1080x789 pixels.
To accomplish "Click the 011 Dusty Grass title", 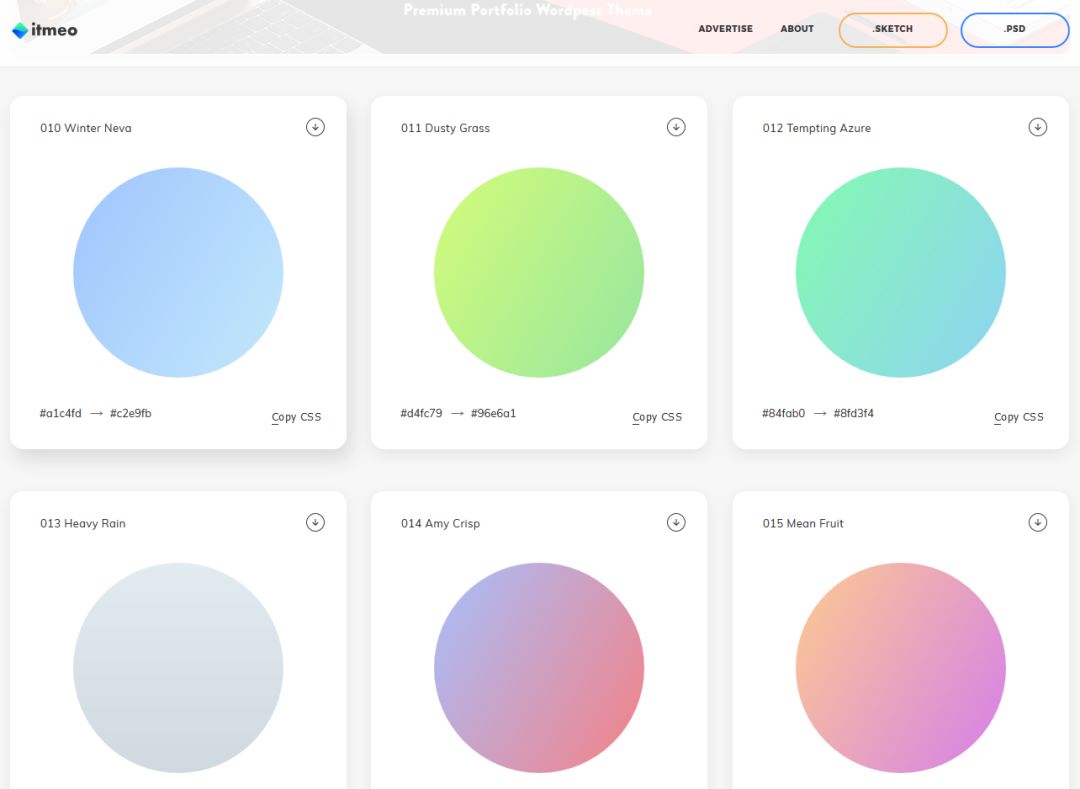I will point(445,128).
